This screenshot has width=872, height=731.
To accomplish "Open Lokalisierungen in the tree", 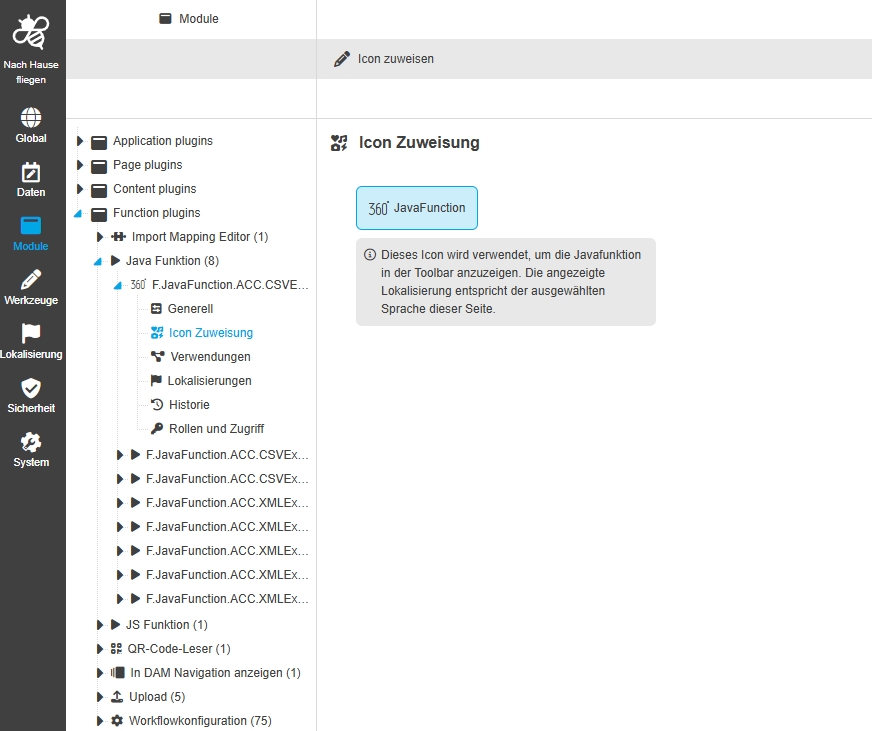I will point(210,381).
